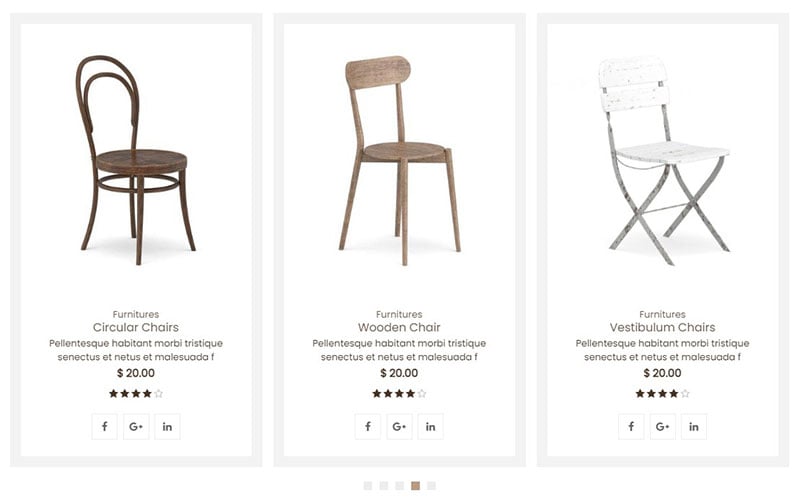View the white folding chair image
The width and height of the screenshot is (800, 501).
[x=664, y=161]
